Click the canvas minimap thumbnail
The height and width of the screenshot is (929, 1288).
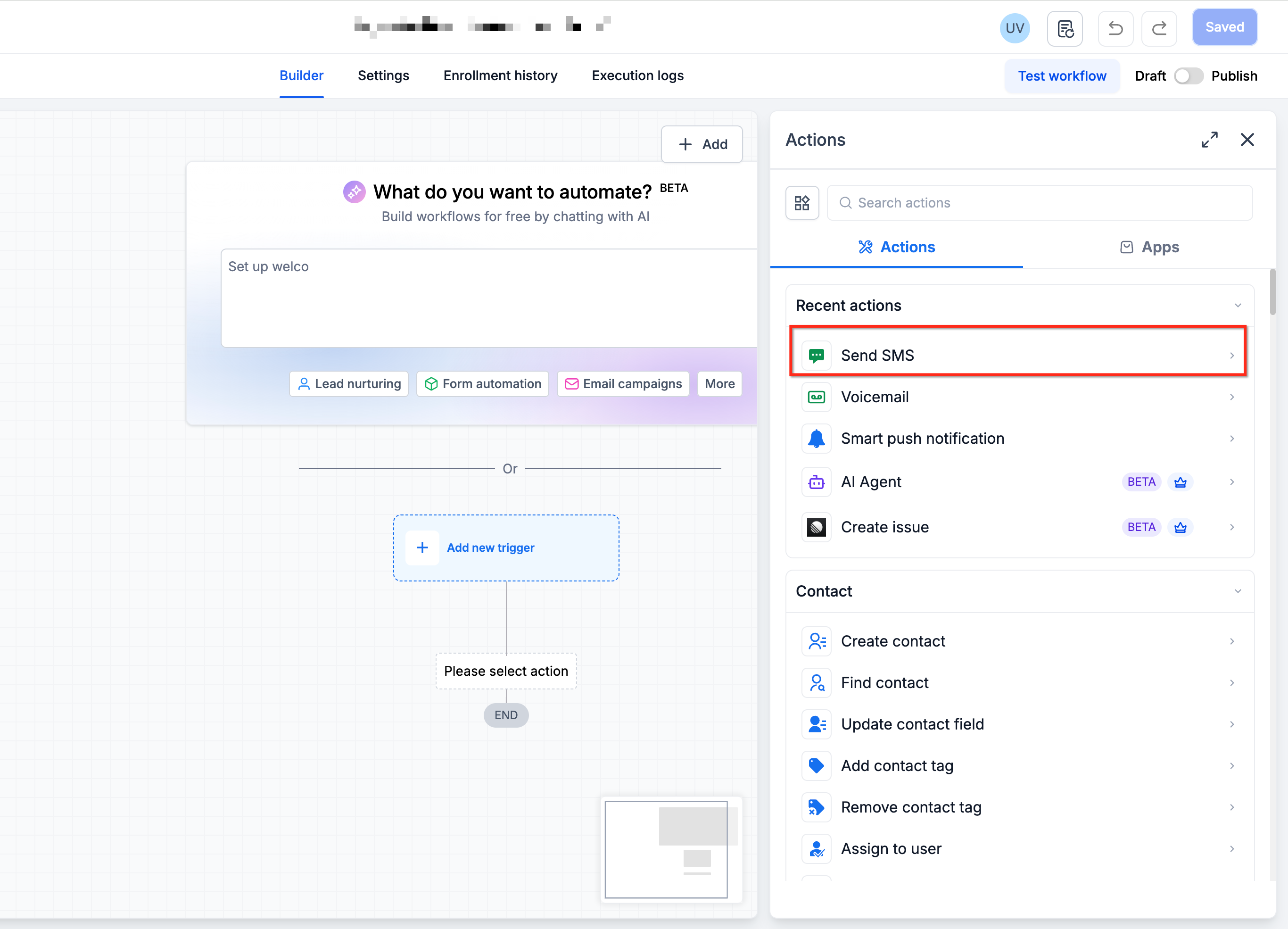671,849
